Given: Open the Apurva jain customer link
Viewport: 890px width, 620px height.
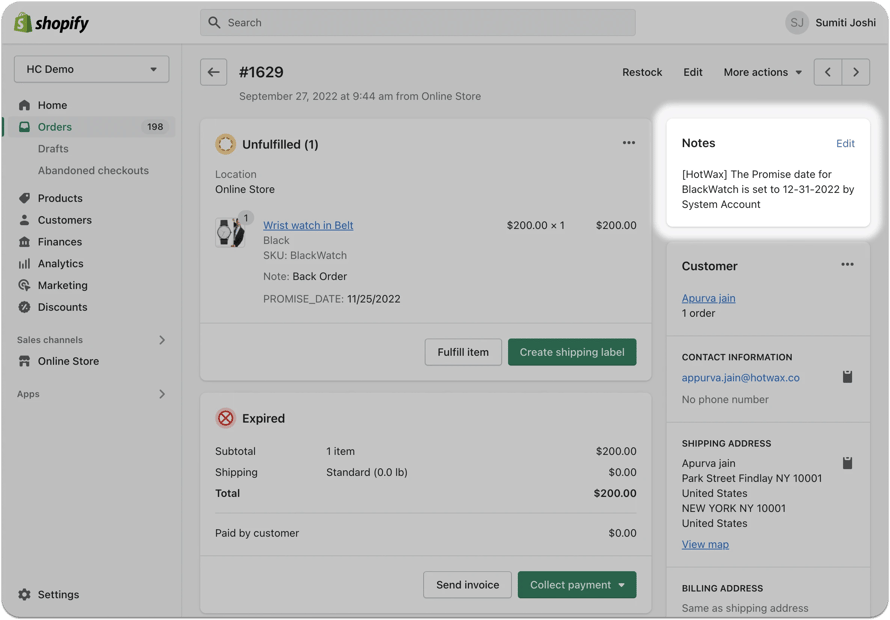Looking at the screenshot, I should coord(708,298).
